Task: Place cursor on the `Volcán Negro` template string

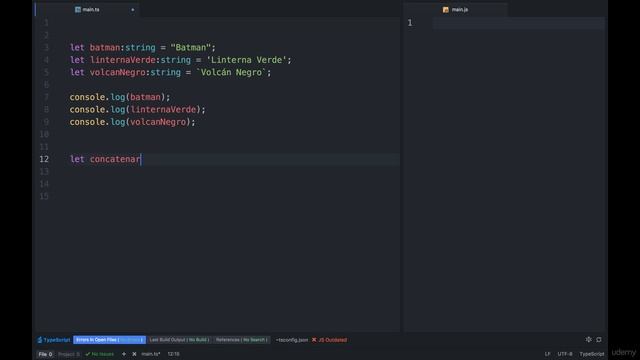Action: pos(231,72)
